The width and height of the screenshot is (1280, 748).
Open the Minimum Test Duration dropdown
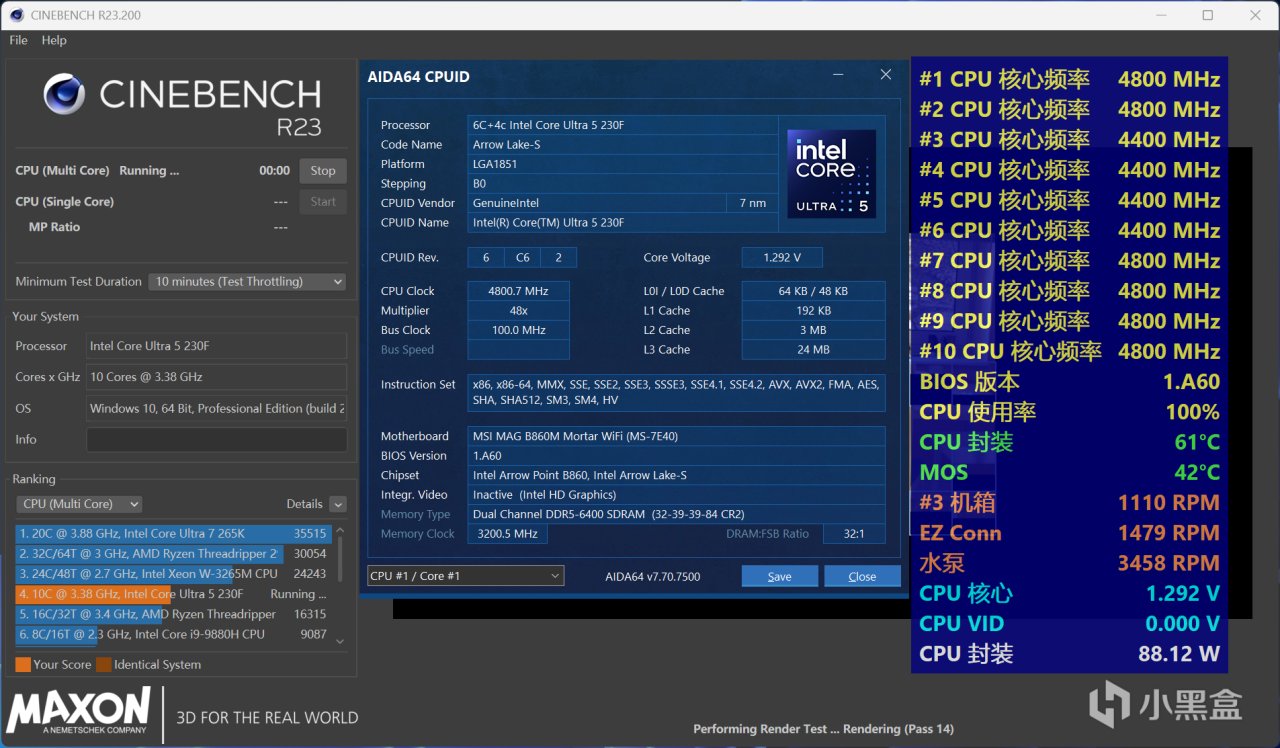click(247, 282)
